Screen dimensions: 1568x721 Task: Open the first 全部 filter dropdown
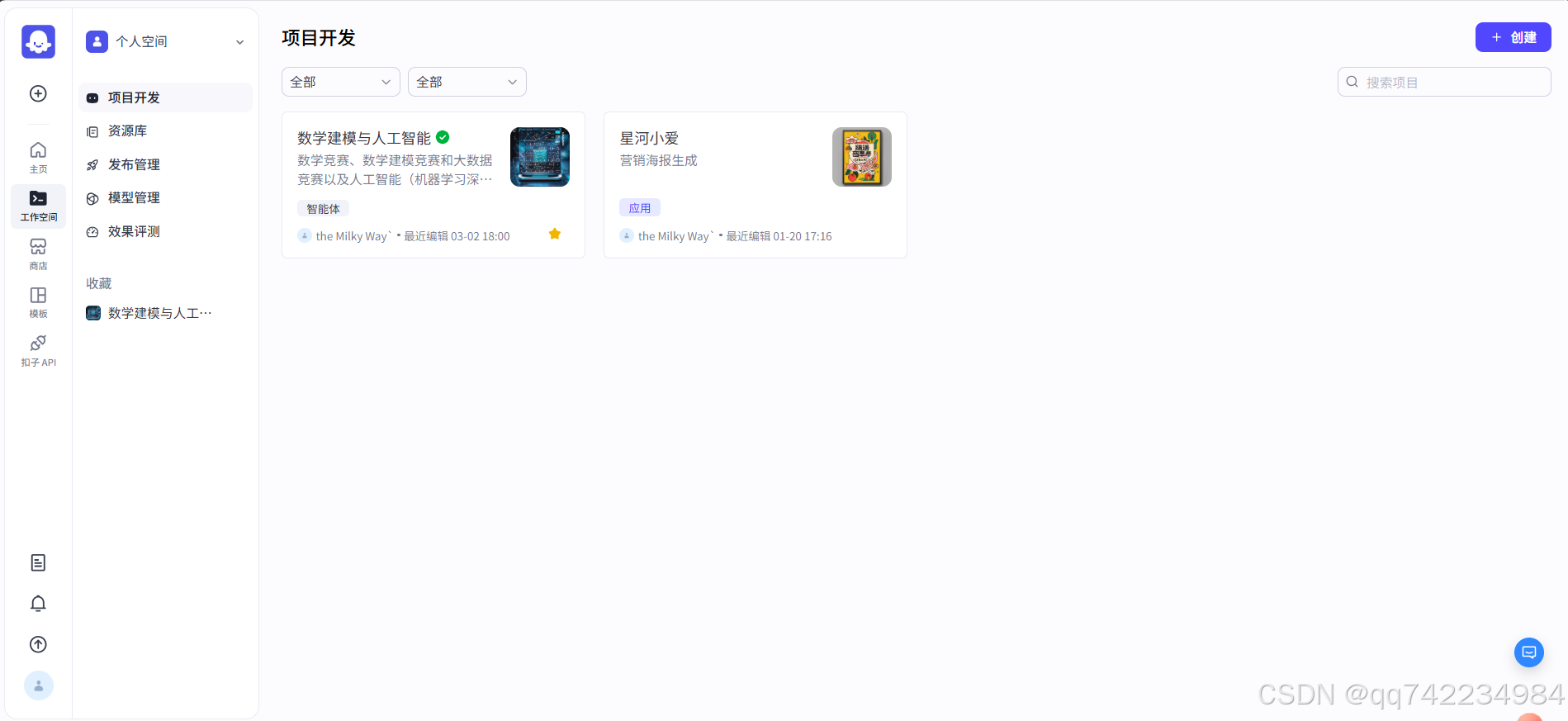click(x=340, y=82)
